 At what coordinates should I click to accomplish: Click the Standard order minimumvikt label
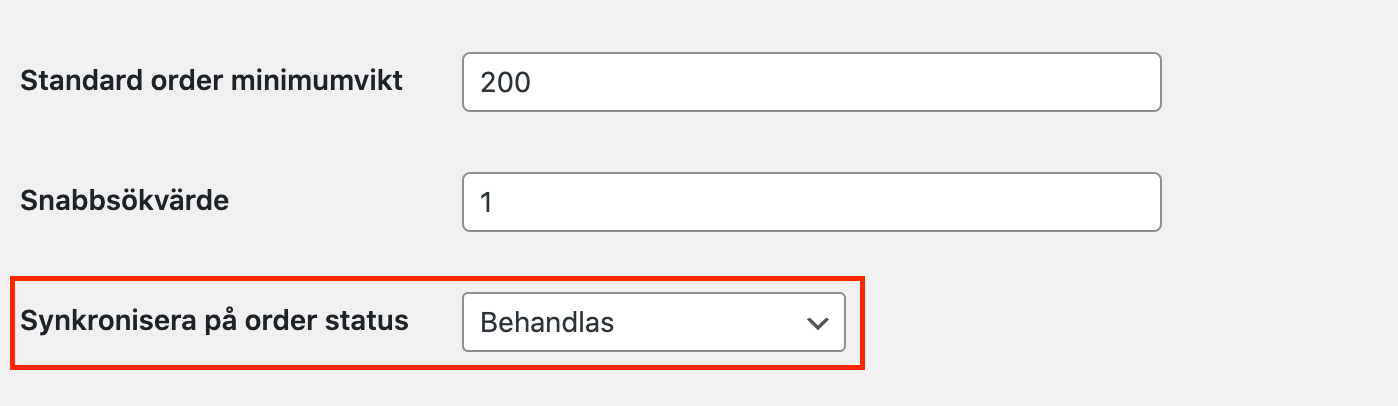coord(211,80)
